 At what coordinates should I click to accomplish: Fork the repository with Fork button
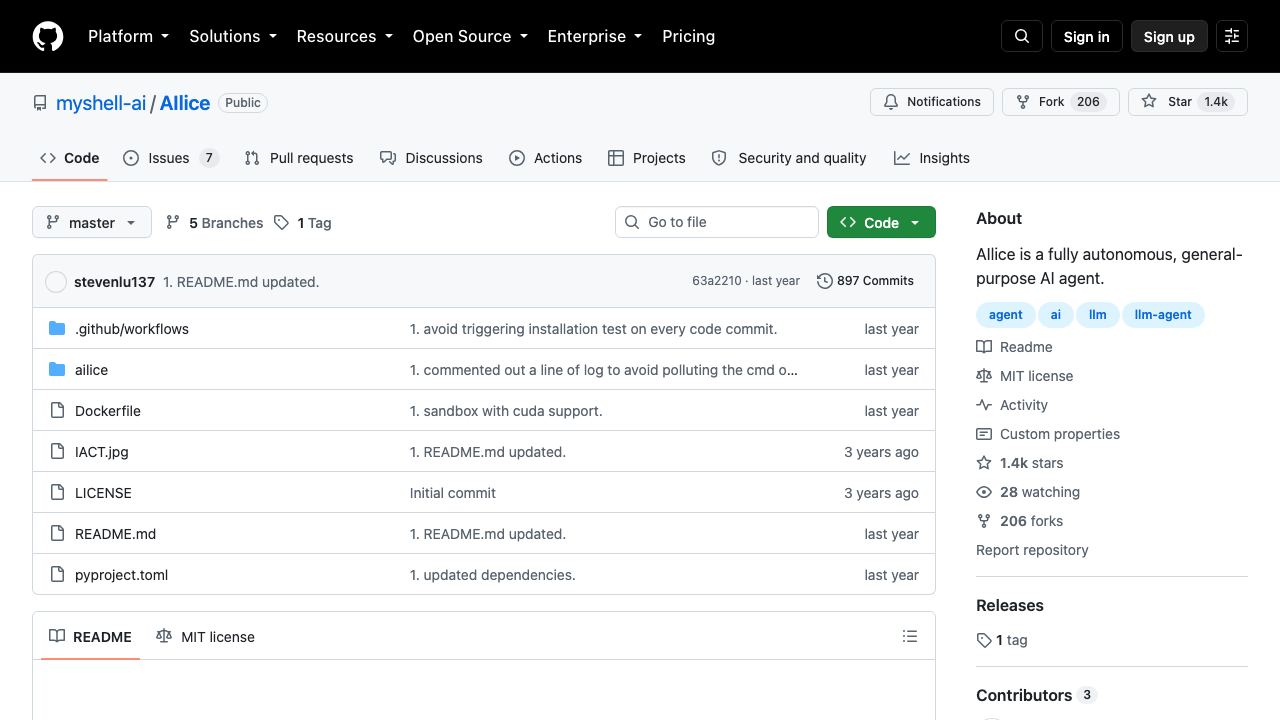point(1060,102)
